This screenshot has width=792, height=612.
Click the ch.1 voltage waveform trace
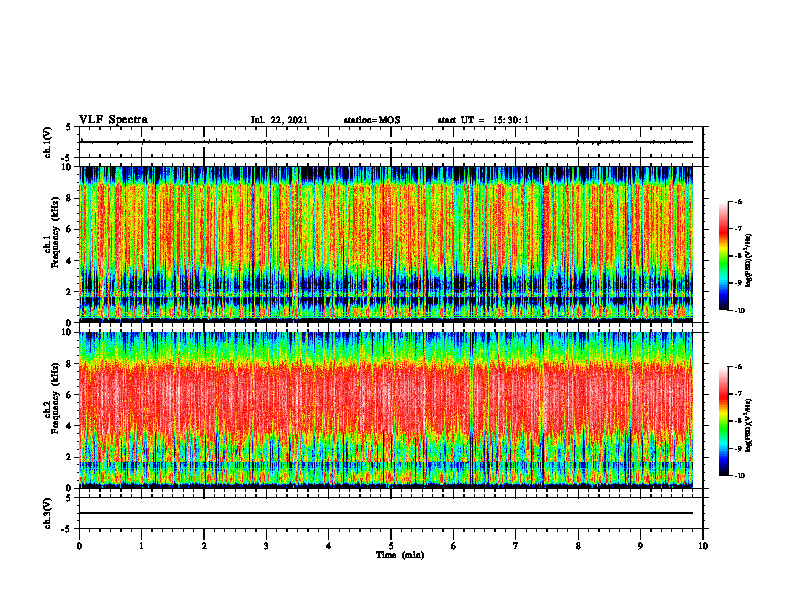point(386,142)
